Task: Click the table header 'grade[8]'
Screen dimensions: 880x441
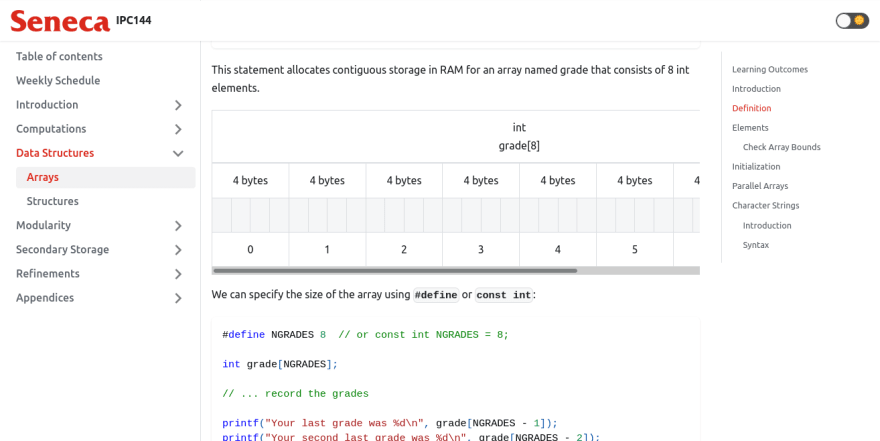Action: click(519, 146)
